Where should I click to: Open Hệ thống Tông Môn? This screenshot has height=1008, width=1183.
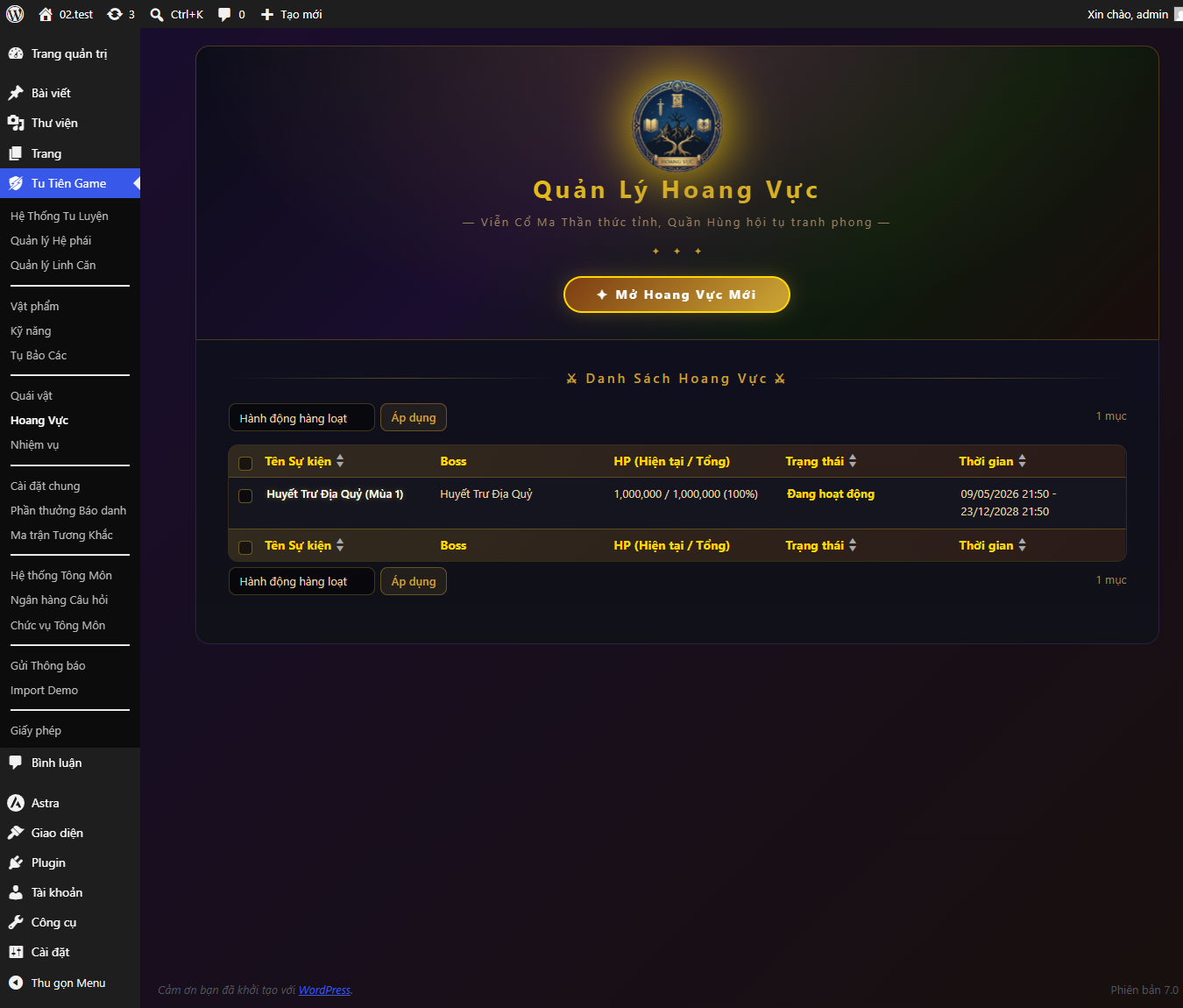point(61,575)
